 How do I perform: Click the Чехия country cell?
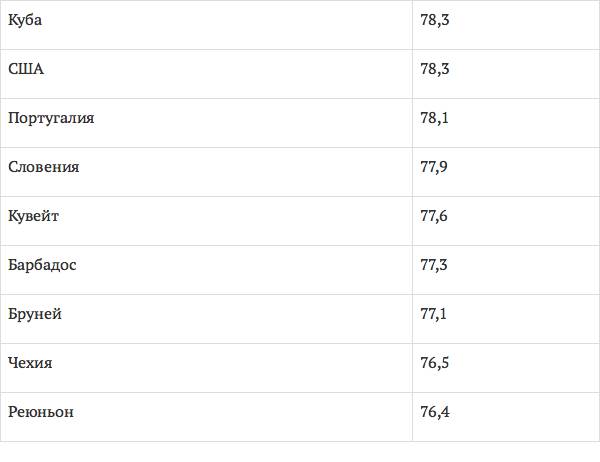[30, 363]
